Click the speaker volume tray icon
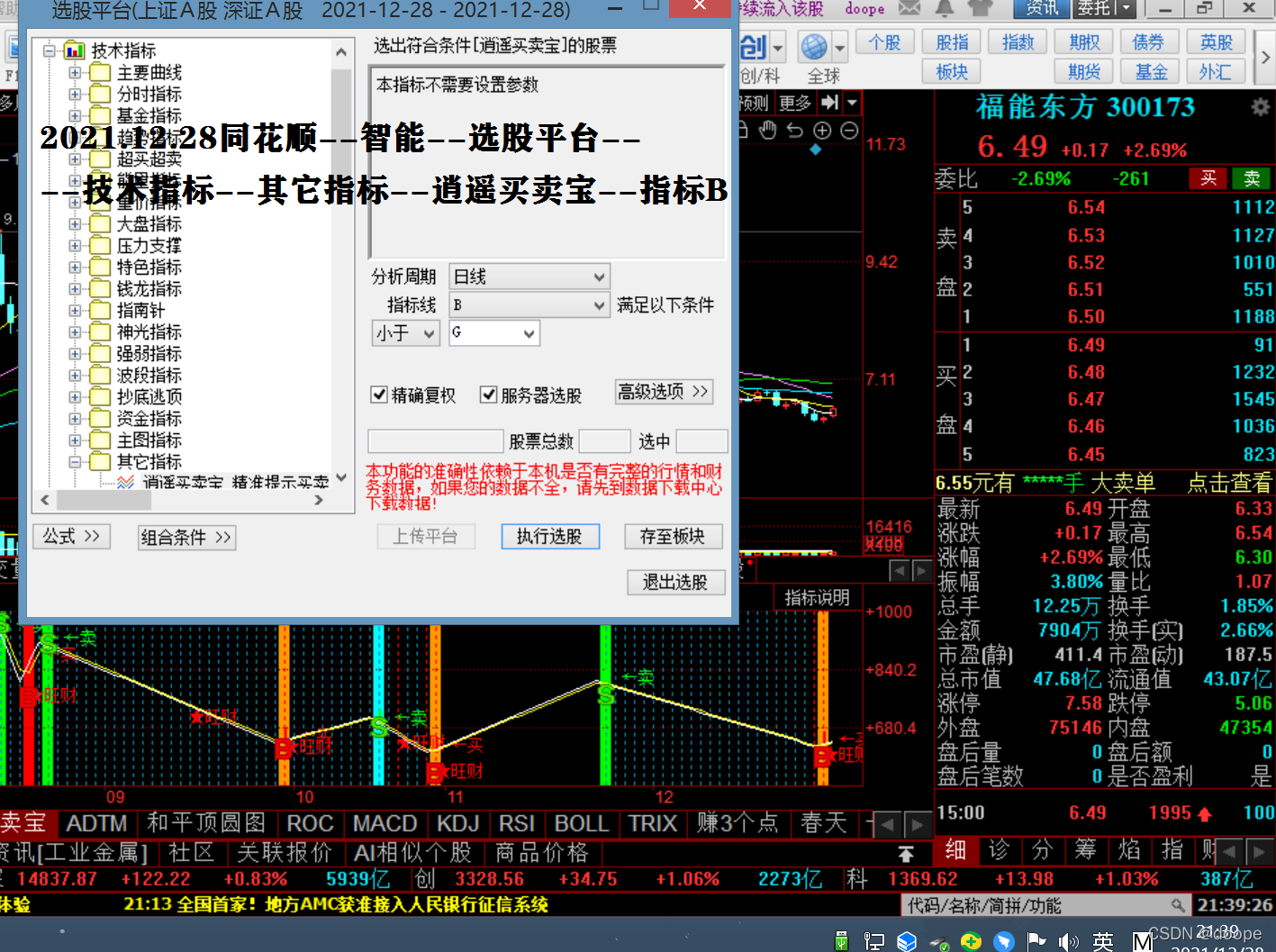The width and height of the screenshot is (1276, 952). point(1069,941)
